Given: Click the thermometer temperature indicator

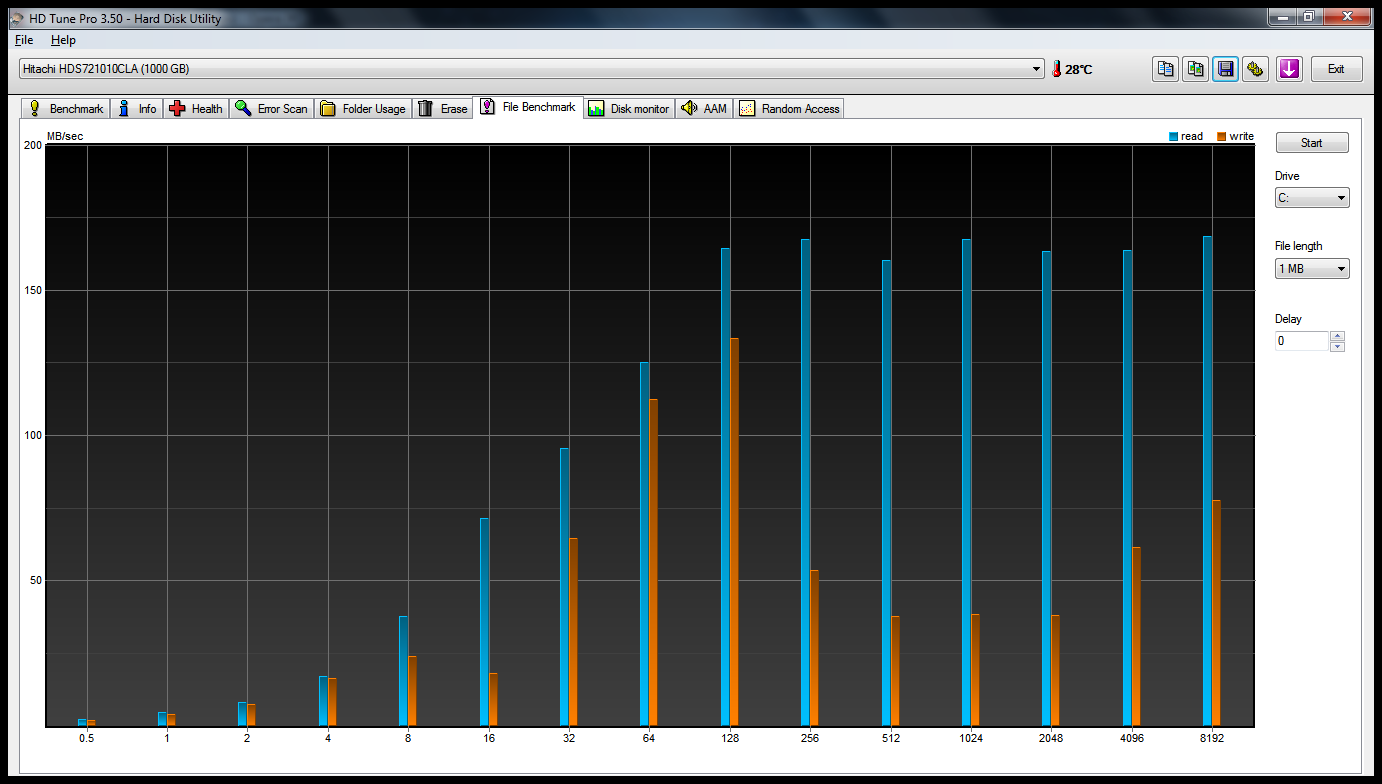Looking at the screenshot, I should click(x=1071, y=69).
